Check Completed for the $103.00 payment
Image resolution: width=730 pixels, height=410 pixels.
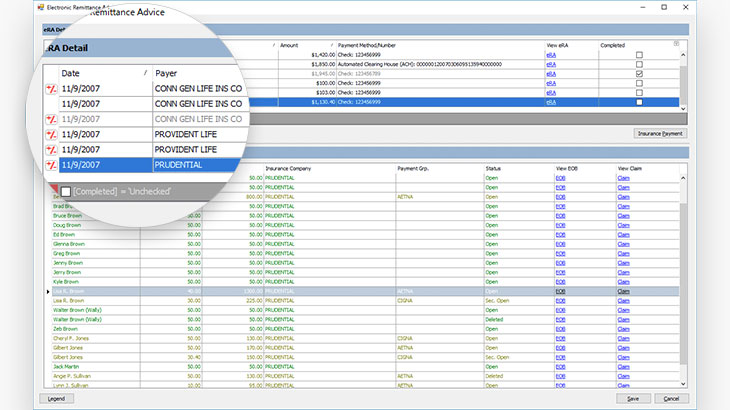[x=639, y=93]
